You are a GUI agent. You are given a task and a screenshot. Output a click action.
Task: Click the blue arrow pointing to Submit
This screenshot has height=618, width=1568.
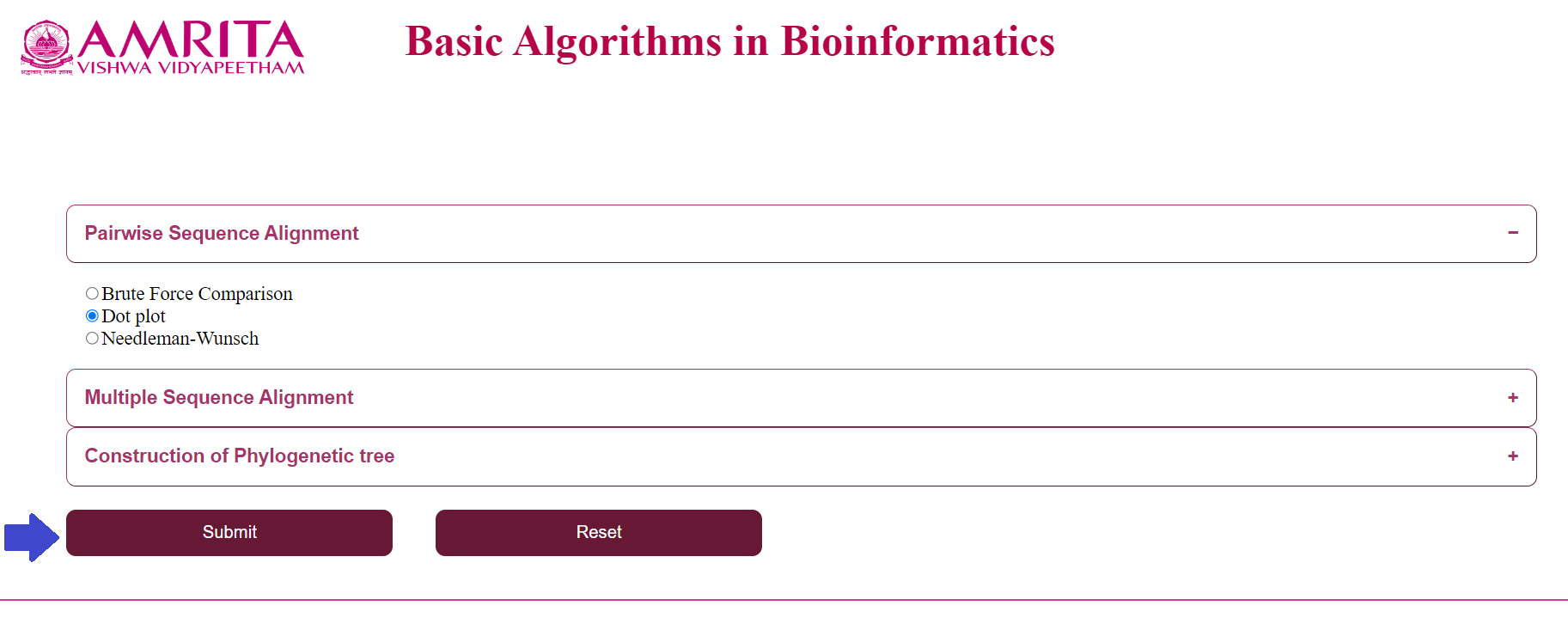click(32, 537)
